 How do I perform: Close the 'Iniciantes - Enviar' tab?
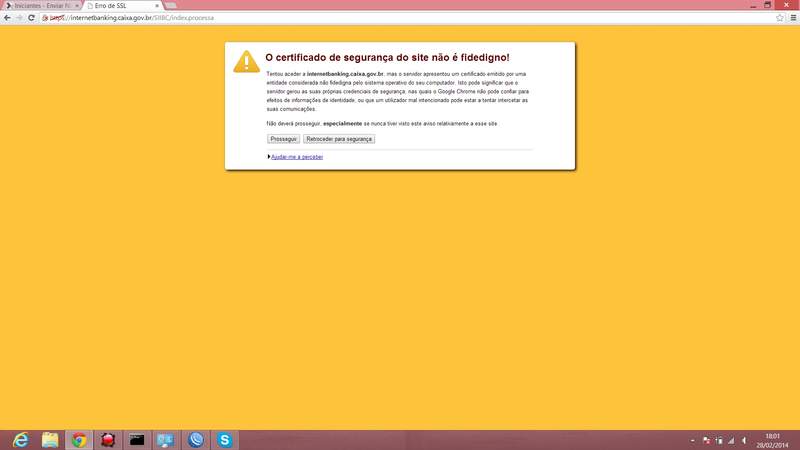[x=77, y=6]
